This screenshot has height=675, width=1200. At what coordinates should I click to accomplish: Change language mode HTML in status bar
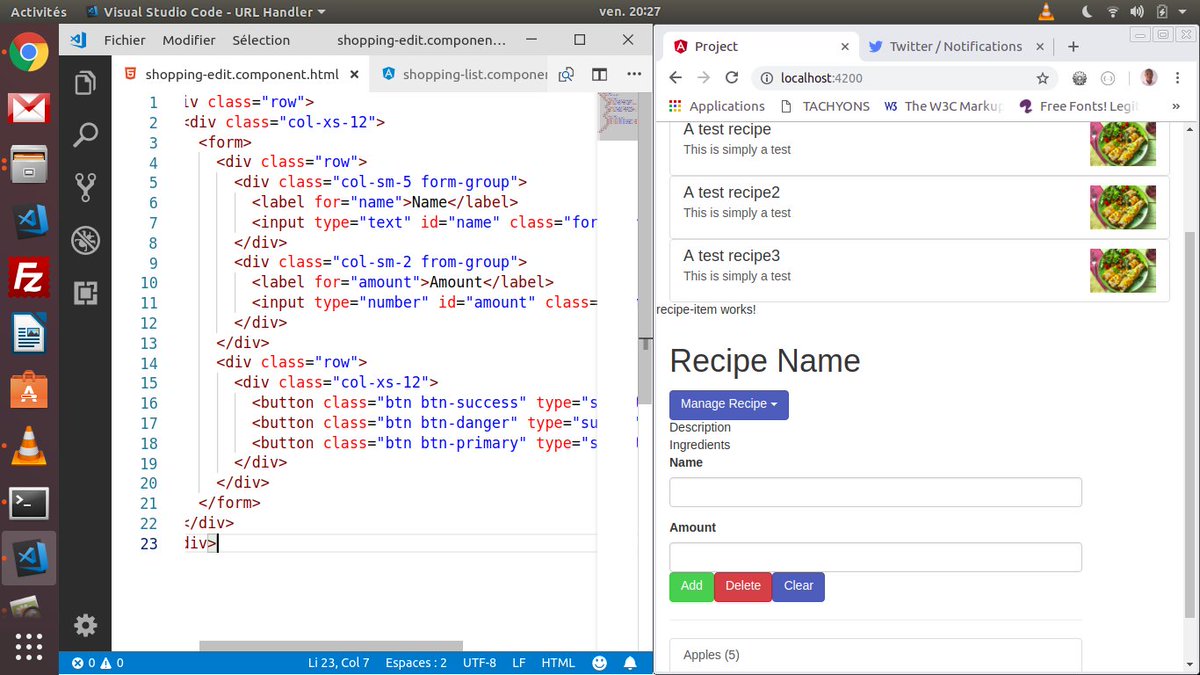pyautogui.click(x=558, y=662)
